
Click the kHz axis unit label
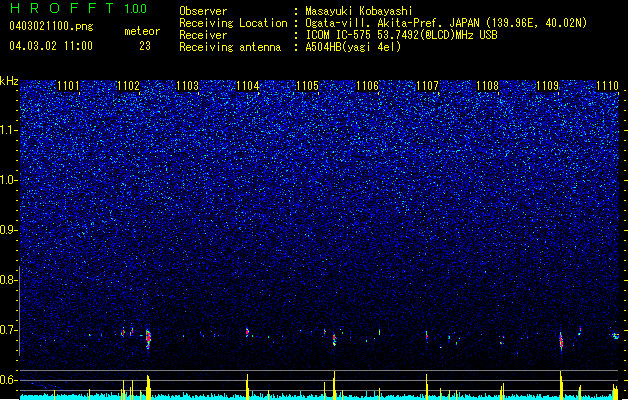pyautogui.click(x=9, y=81)
